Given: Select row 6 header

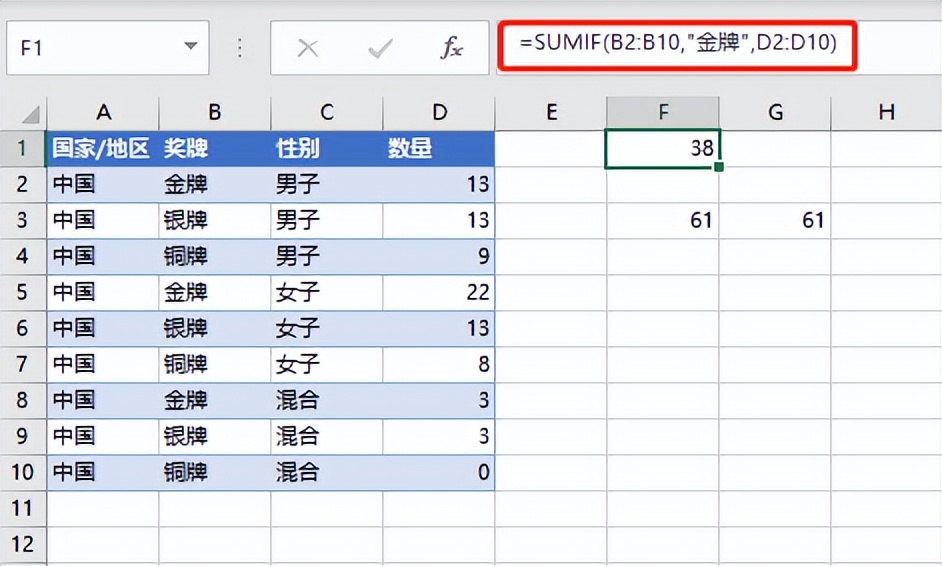Looking at the screenshot, I should (x=23, y=329).
